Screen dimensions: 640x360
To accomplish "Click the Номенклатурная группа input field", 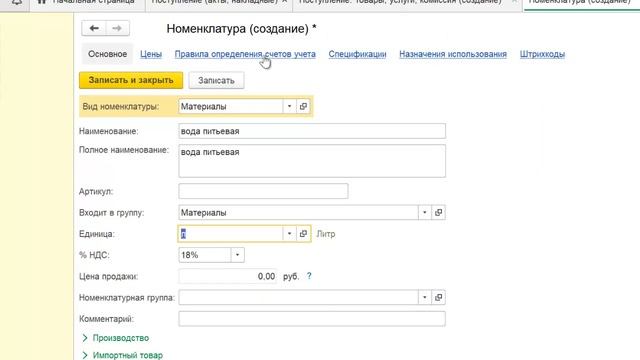I will [298, 298].
